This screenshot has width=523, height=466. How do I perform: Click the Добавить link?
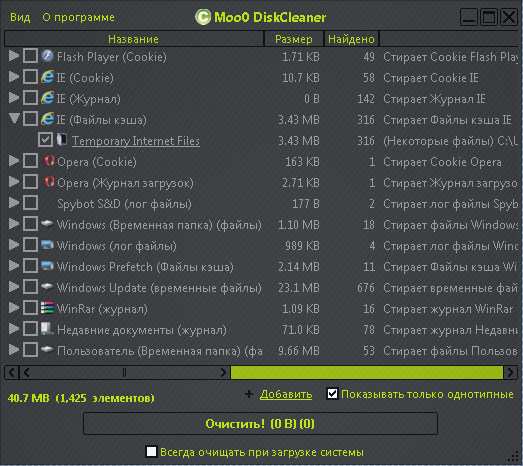point(286,394)
